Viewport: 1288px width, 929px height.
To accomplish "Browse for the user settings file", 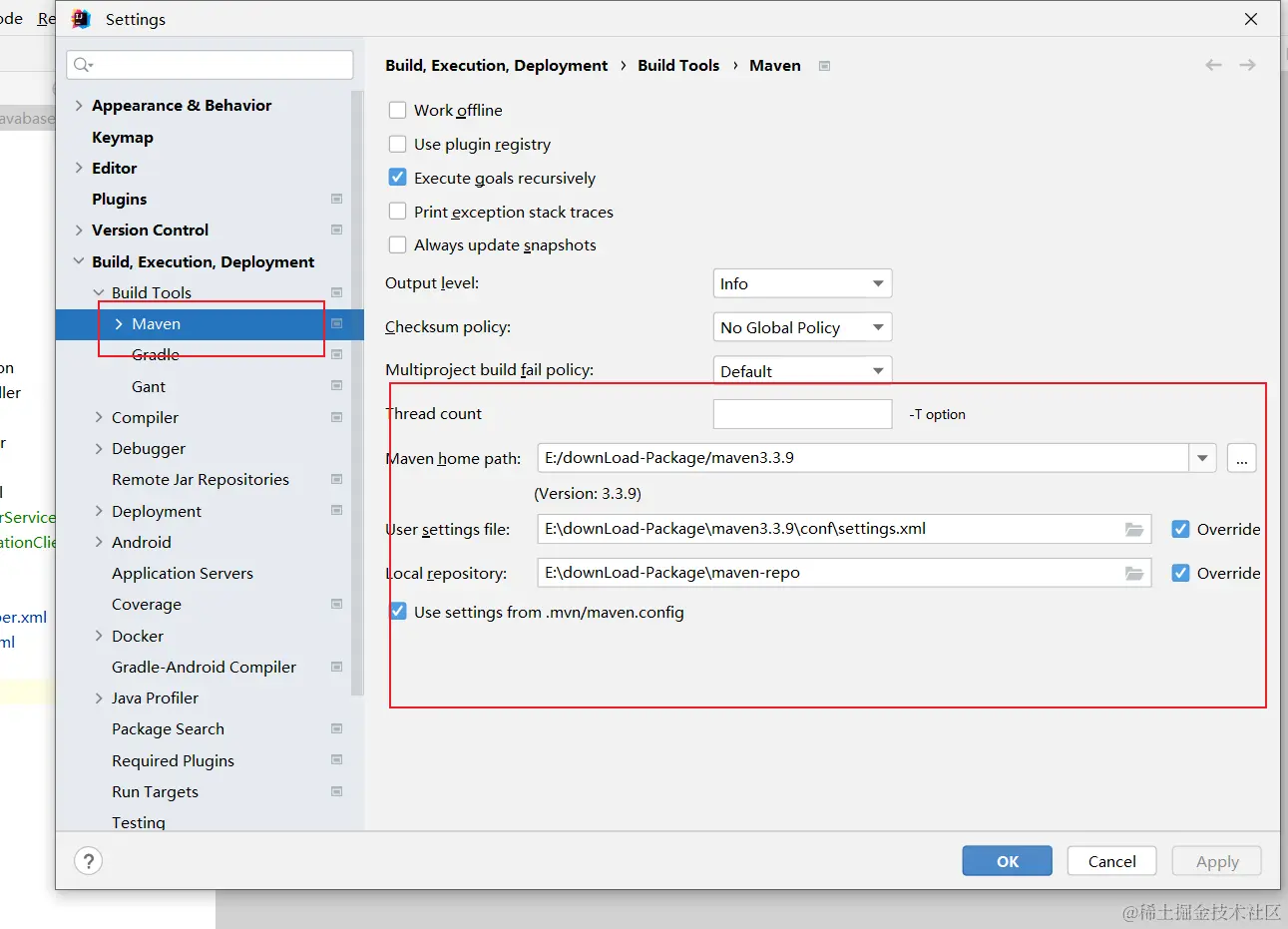I will tap(1134, 530).
